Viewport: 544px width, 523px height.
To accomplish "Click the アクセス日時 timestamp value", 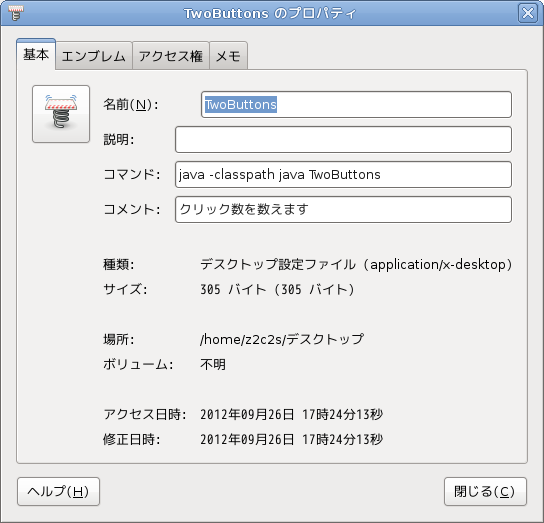I will (291, 414).
